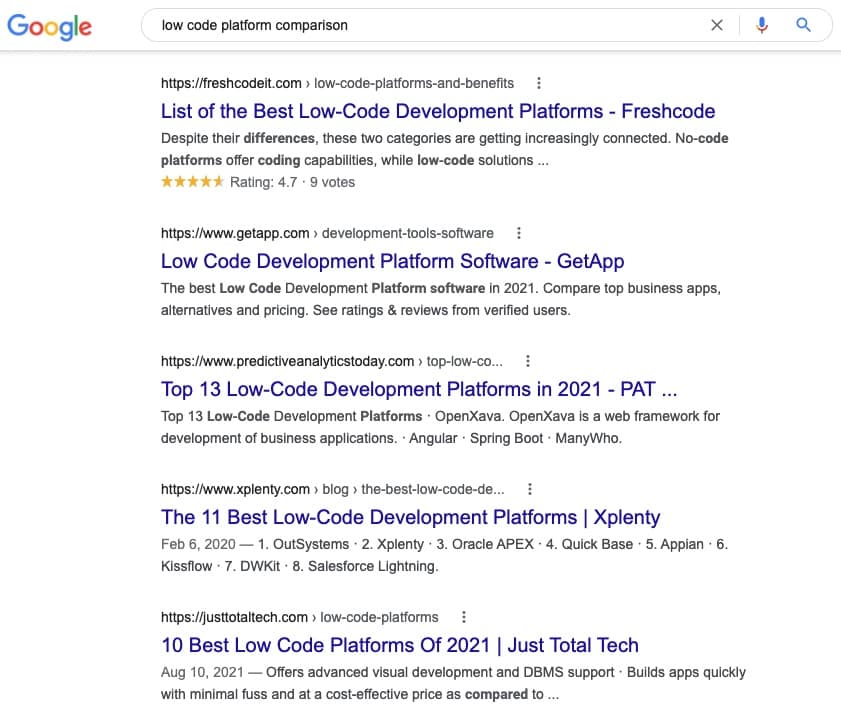841x721 pixels.
Task: Click the www.xplenty.com URL breadcrumb
Action: pyautogui.click(x=333, y=489)
